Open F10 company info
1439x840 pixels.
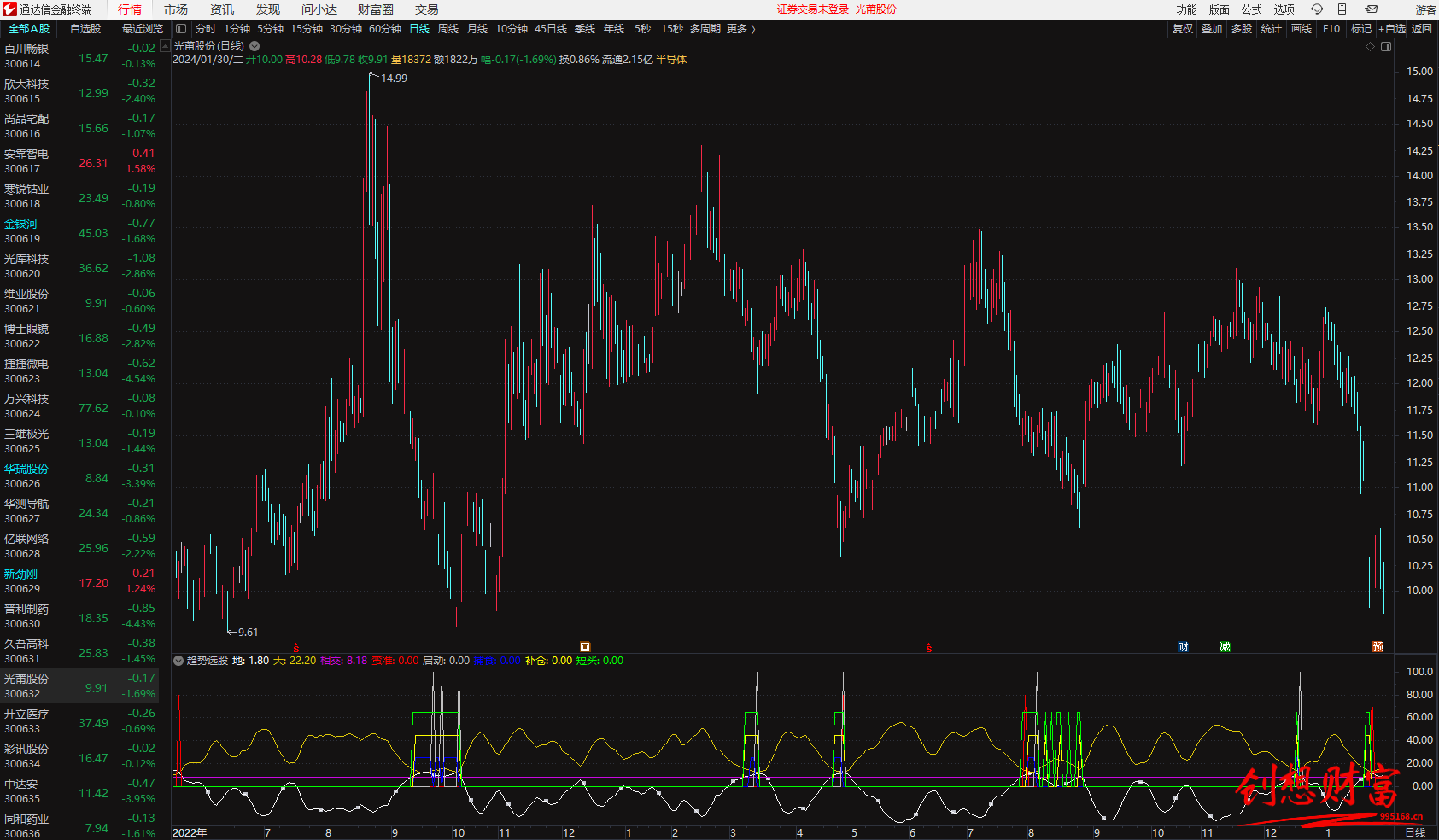[1331, 29]
